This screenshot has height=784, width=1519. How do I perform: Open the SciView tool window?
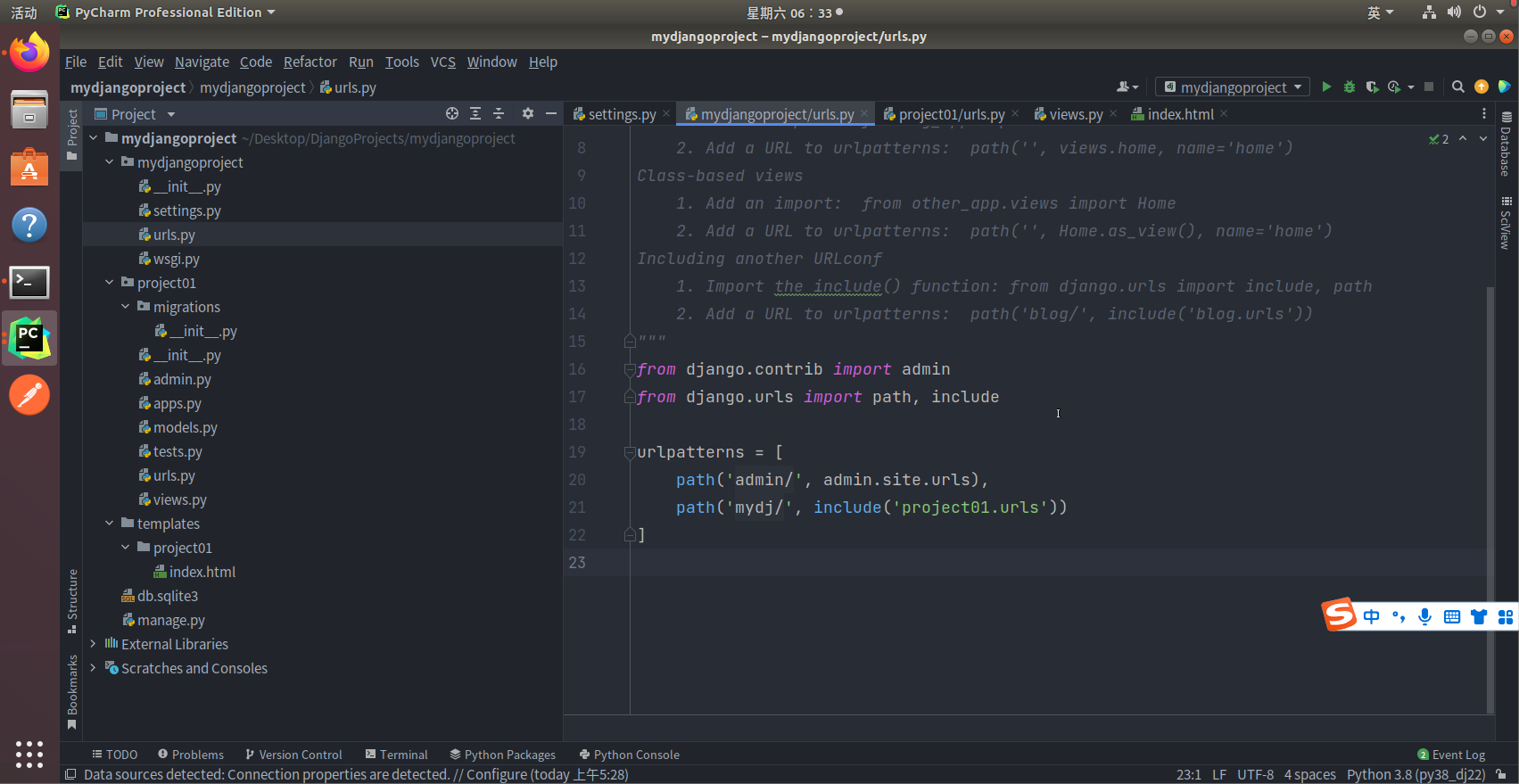[1507, 222]
